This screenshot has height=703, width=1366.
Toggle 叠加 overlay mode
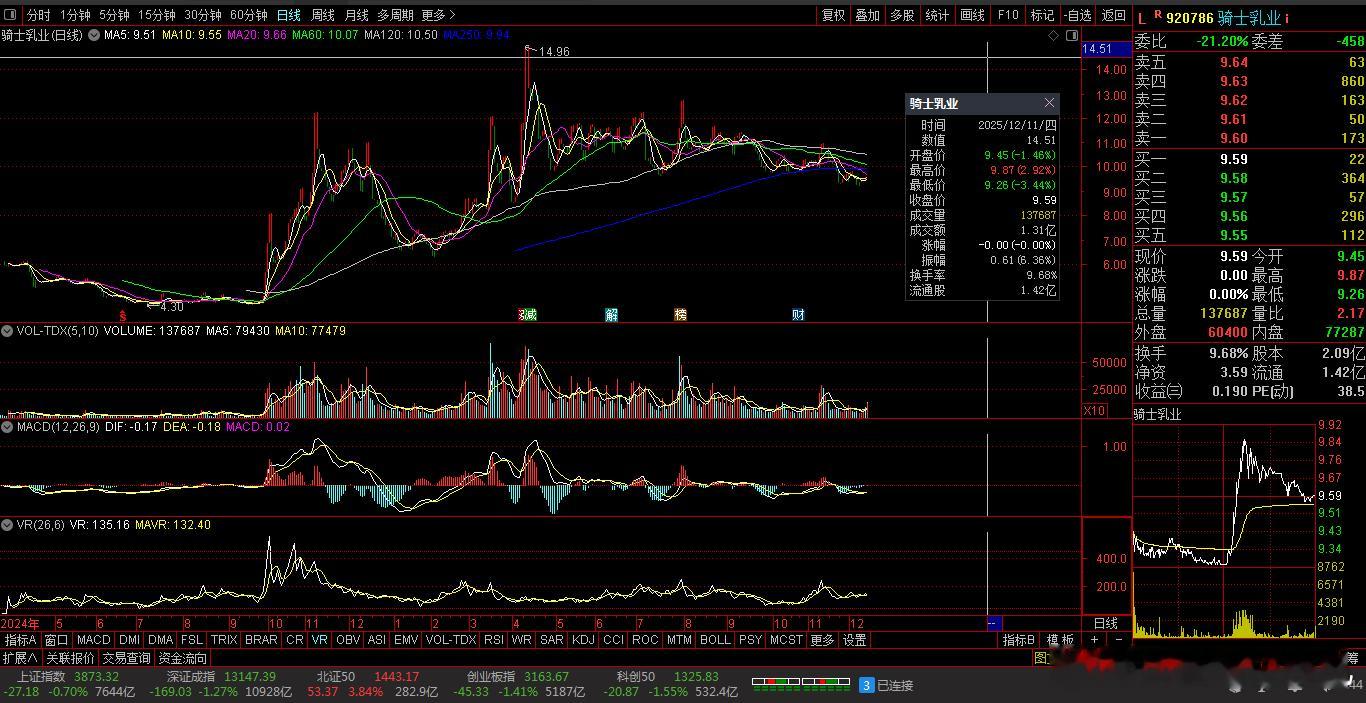point(867,15)
